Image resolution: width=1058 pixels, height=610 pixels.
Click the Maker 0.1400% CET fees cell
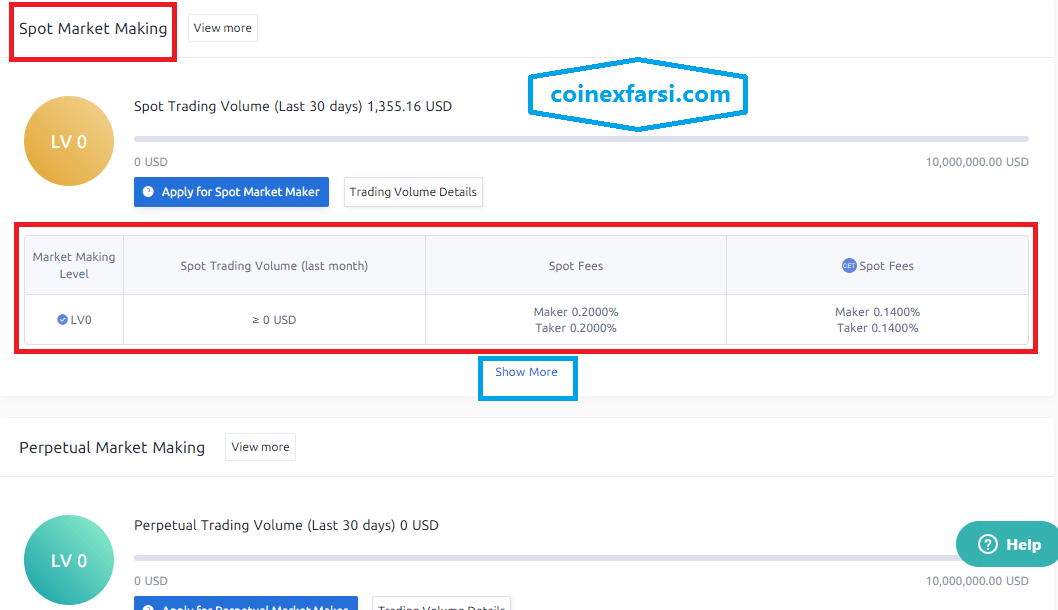point(877,312)
